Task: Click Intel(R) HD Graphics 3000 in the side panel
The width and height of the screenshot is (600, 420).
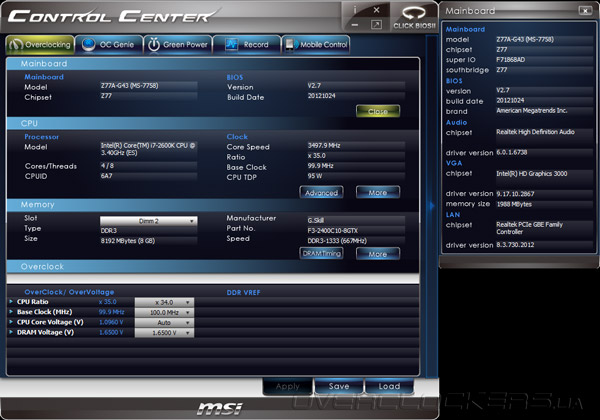Action: pyautogui.click(x=544, y=174)
